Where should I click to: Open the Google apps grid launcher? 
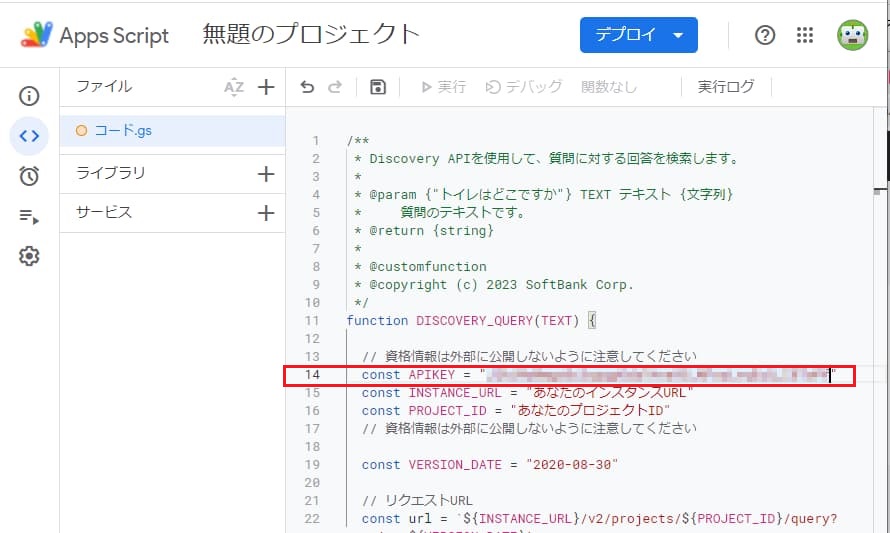coord(805,35)
